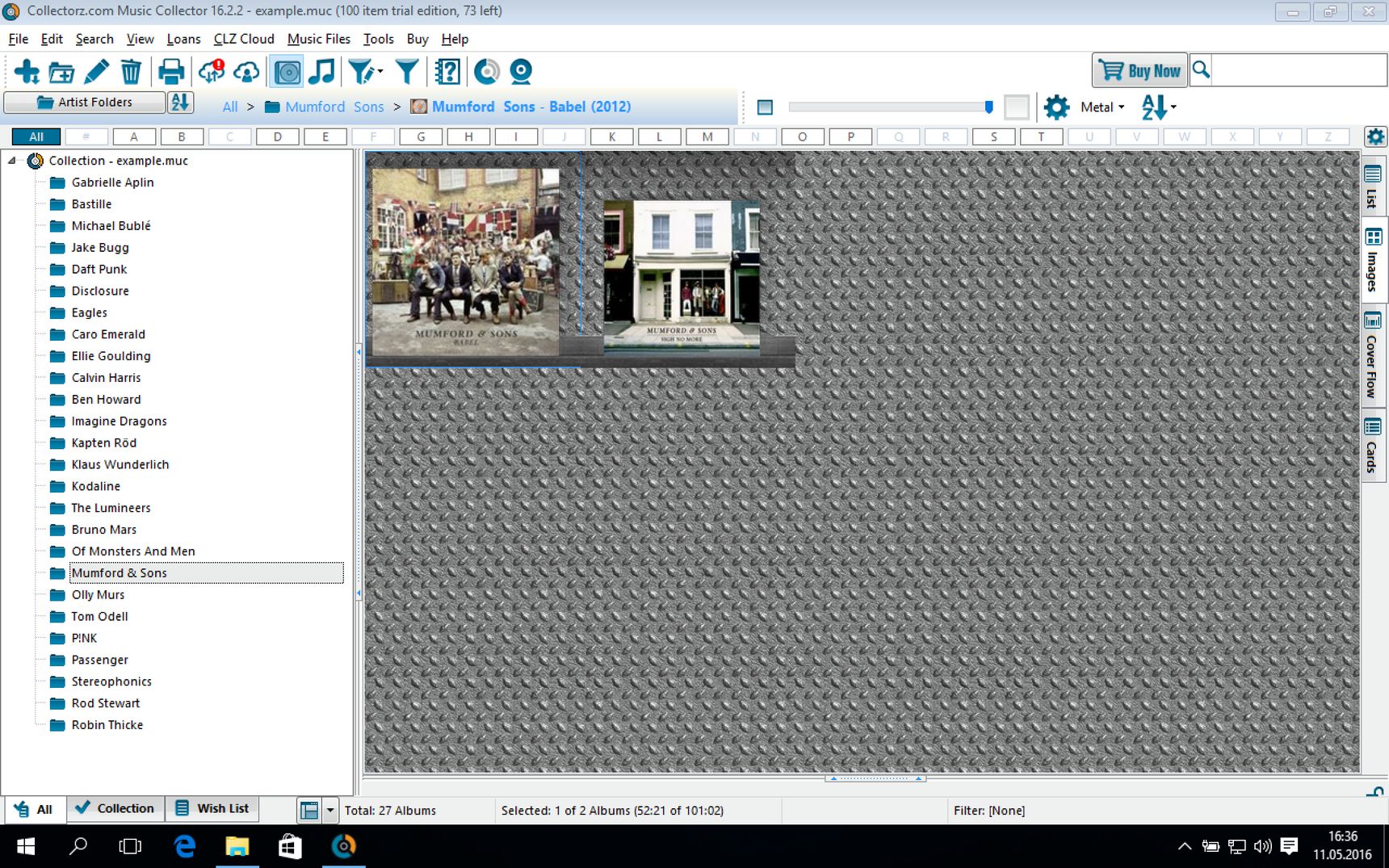
Task: Click the Print printer icon
Action: click(x=170, y=72)
